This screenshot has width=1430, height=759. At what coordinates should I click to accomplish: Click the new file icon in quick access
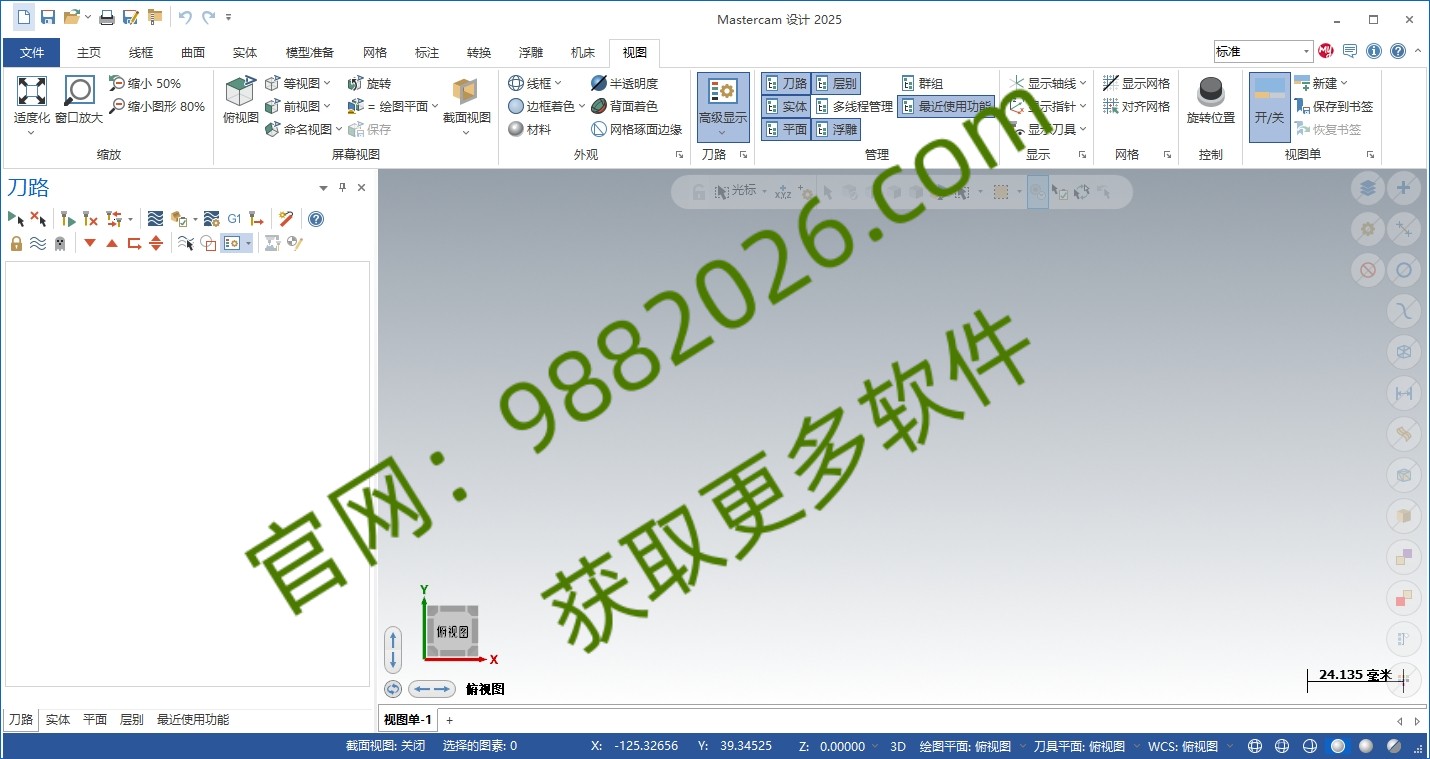(24, 17)
